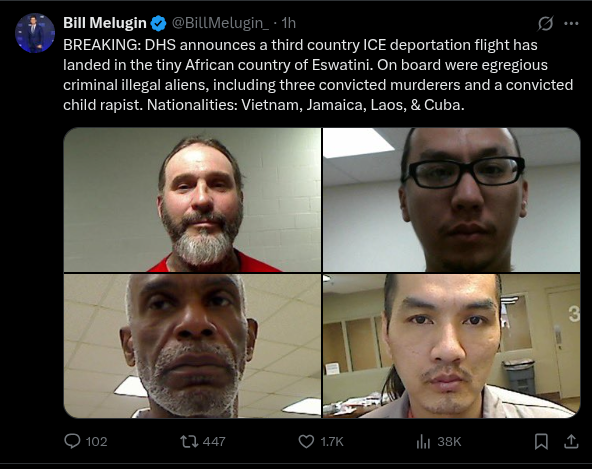Screen dimensions: 592x469
Task: Share the post with the upload arrow icon
Action: coord(571,441)
